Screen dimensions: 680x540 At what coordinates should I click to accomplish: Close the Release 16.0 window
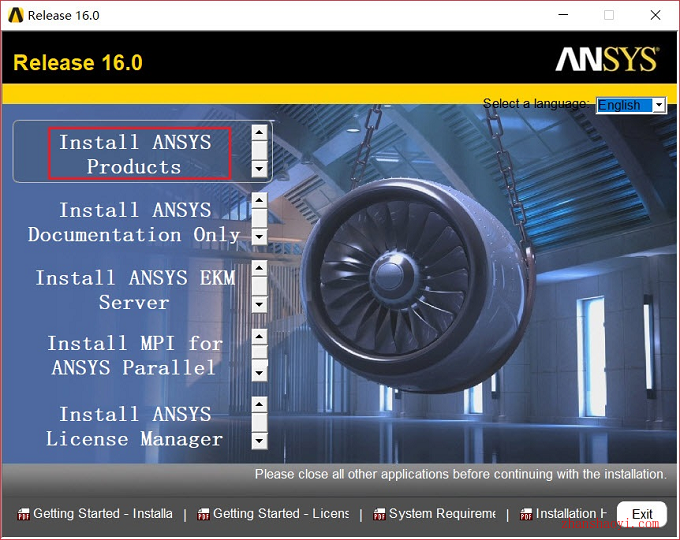(655, 15)
